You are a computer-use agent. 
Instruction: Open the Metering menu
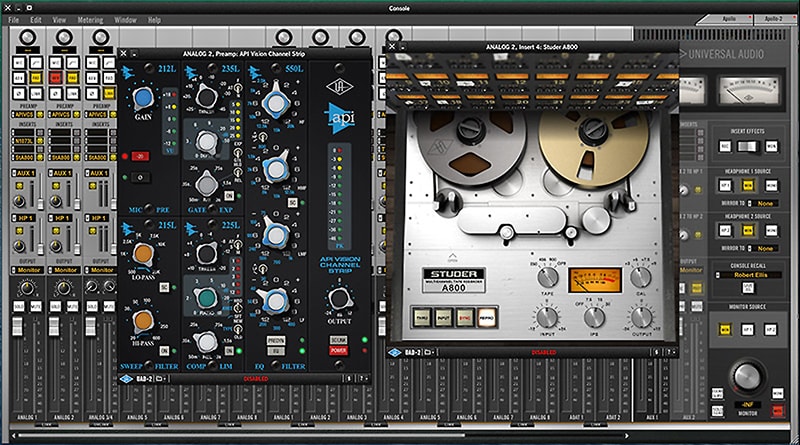tap(90, 20)
